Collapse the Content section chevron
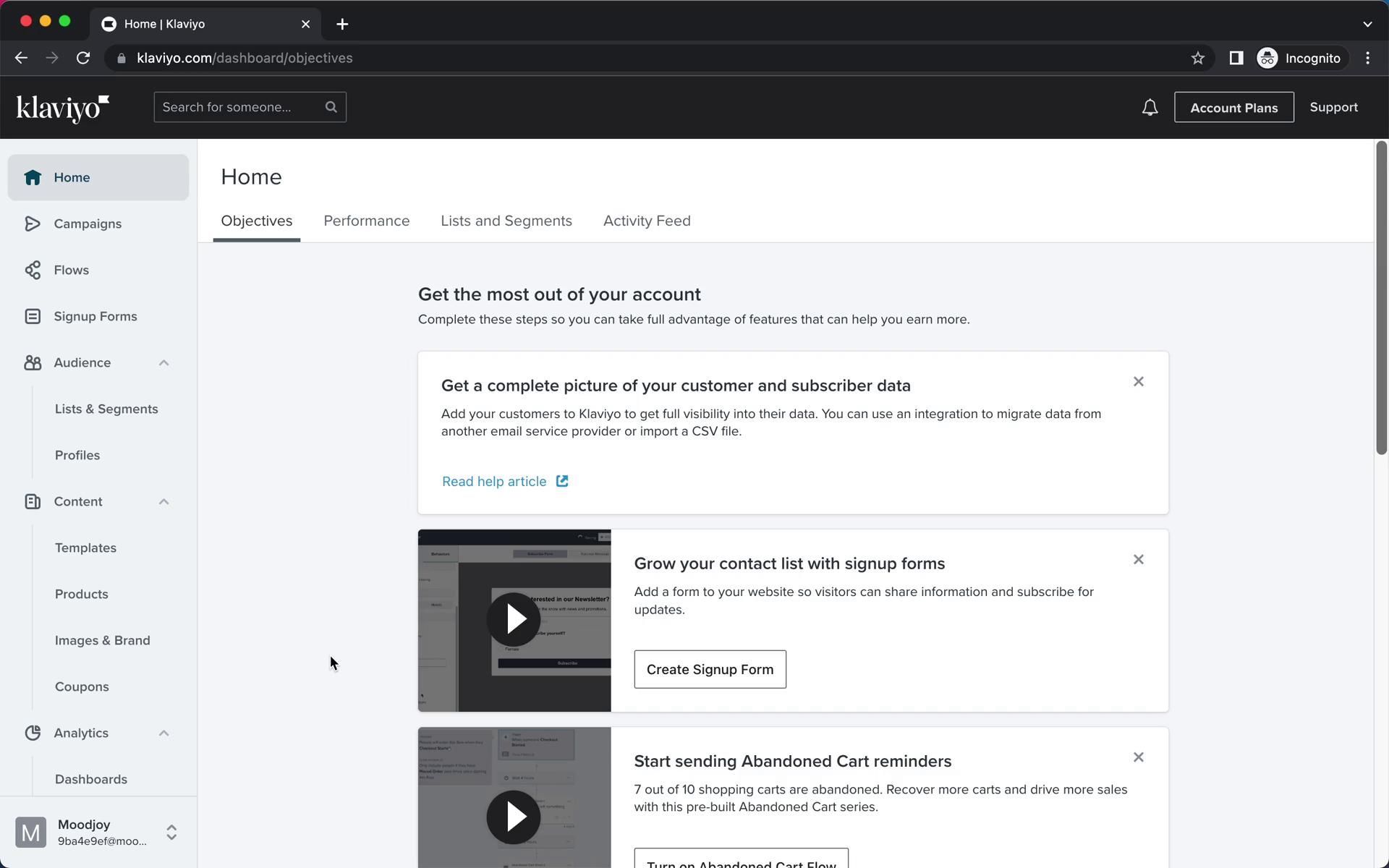This screenshot has height=868, width=1389. [x=163, y=501]
